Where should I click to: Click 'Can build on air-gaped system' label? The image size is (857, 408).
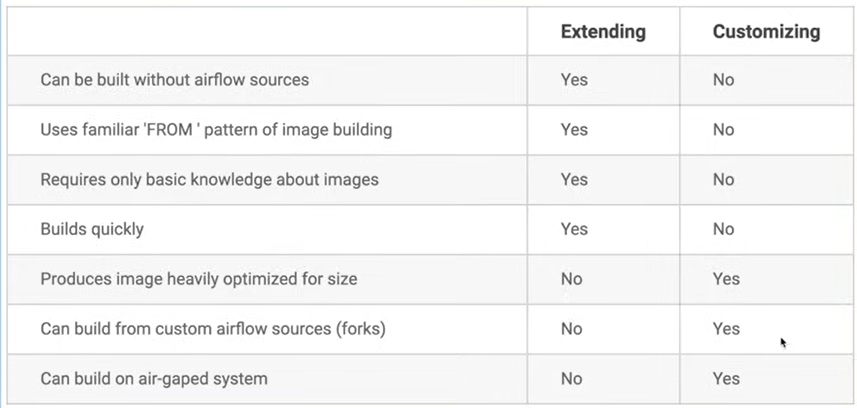tap(154, 378)
